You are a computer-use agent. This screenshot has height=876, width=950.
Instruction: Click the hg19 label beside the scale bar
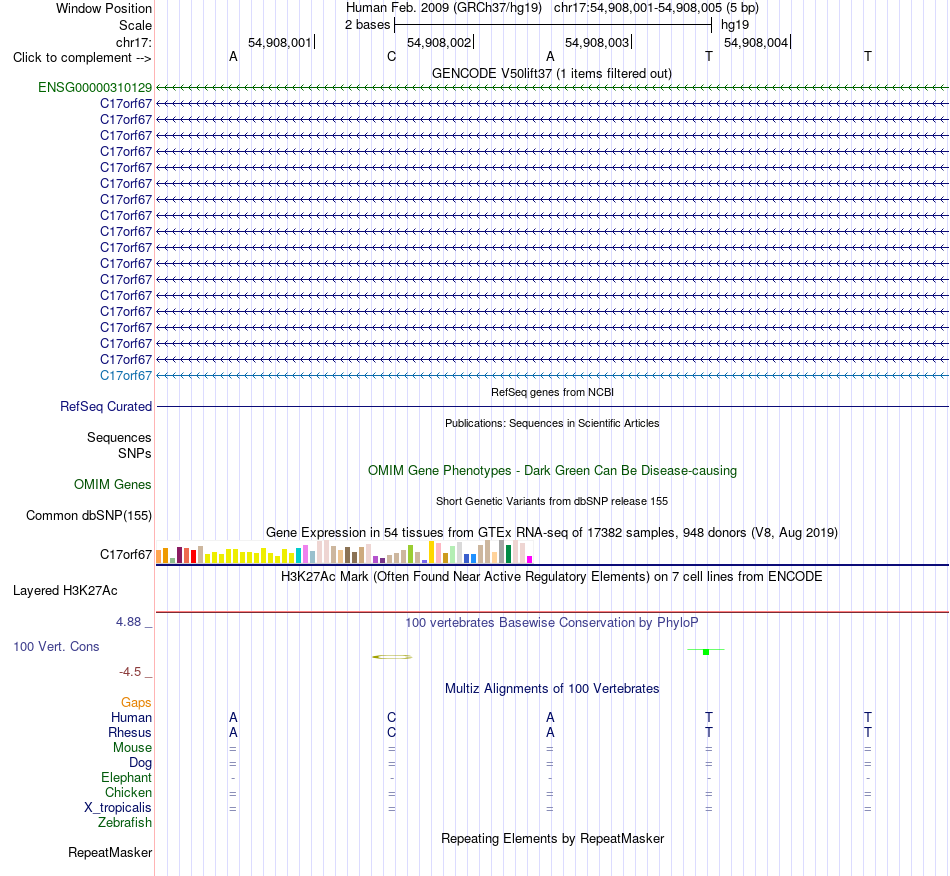point(735,25)
